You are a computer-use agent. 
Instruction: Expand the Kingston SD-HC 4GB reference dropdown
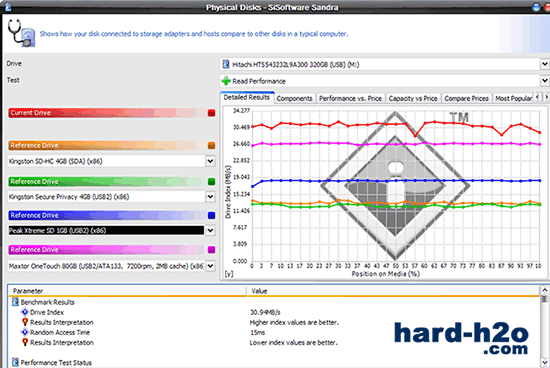click(x=210, y=161)
